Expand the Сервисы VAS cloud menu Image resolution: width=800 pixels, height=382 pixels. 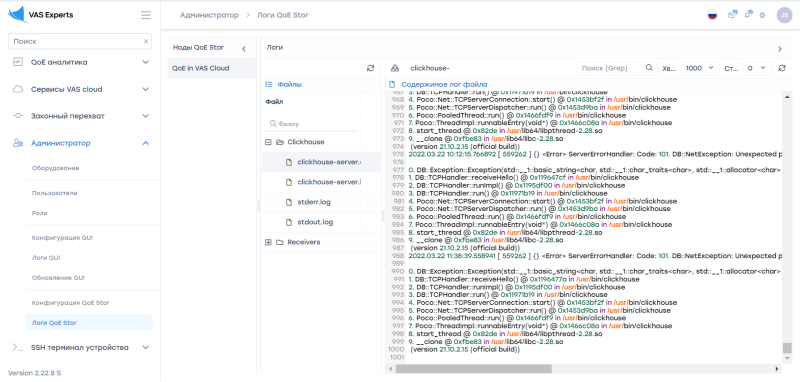(145, 89)
